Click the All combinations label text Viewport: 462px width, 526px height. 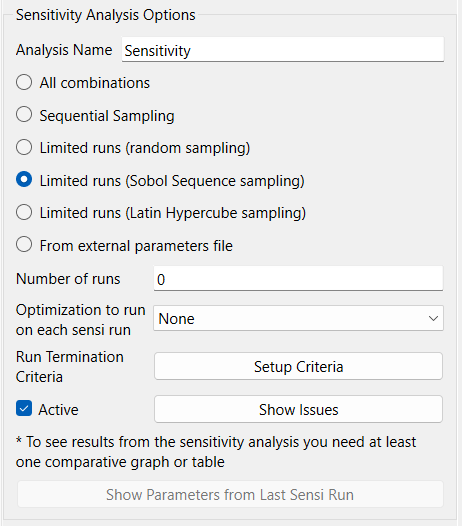pos(95,83)
